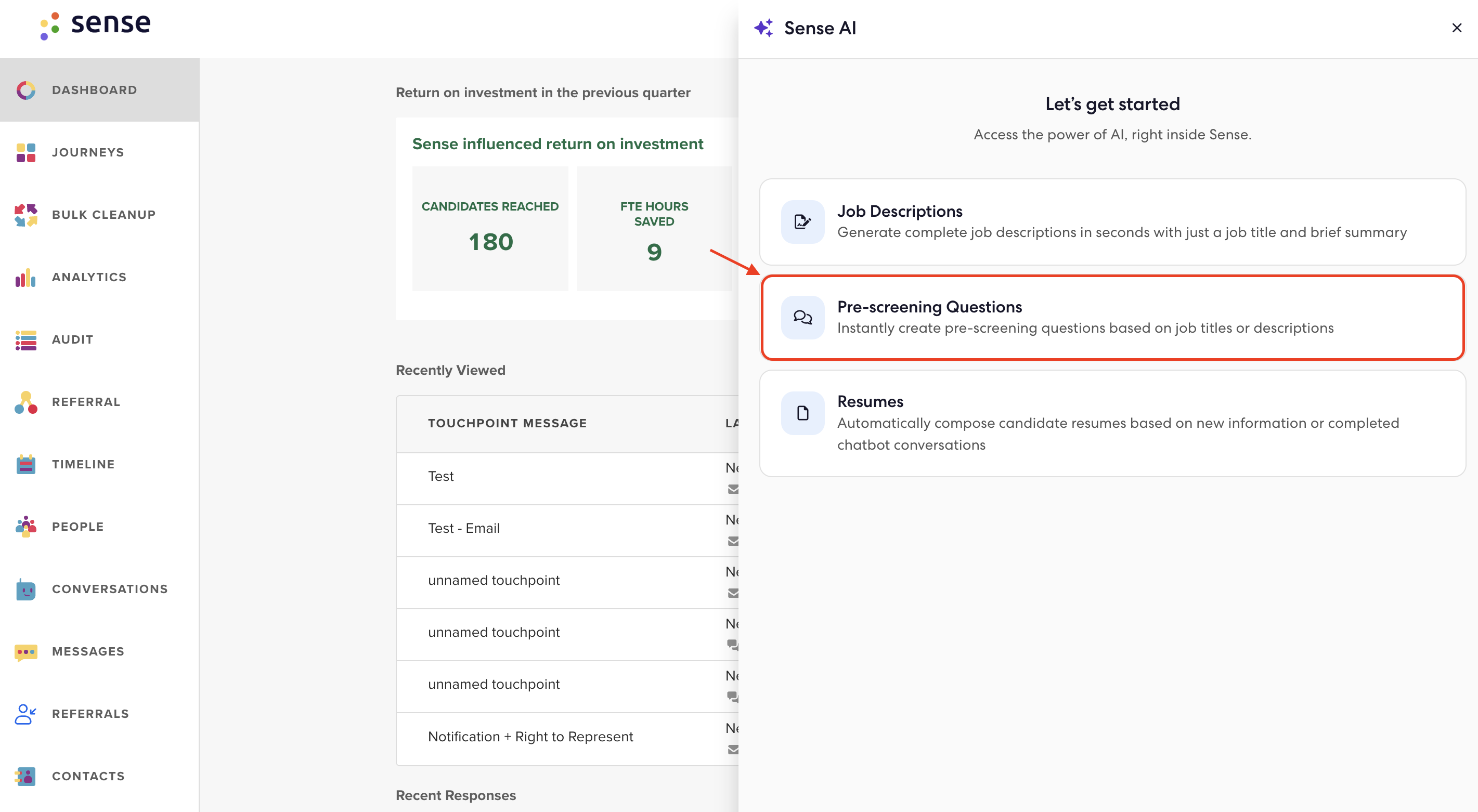Click the Referrals person icon
This screenshot has height=812, width=1478.
26,714
